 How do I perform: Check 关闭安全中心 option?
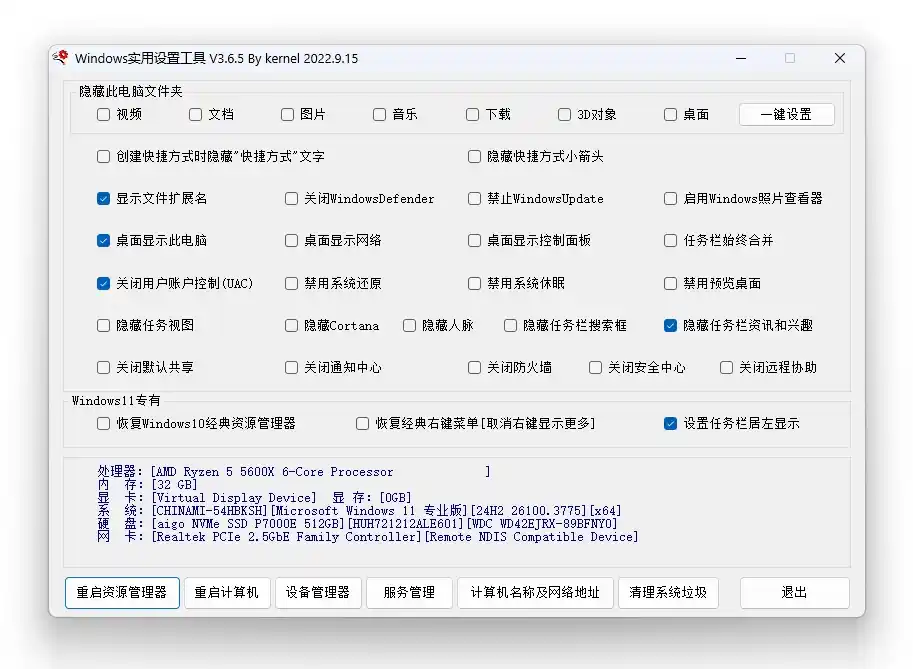[595, 367]
